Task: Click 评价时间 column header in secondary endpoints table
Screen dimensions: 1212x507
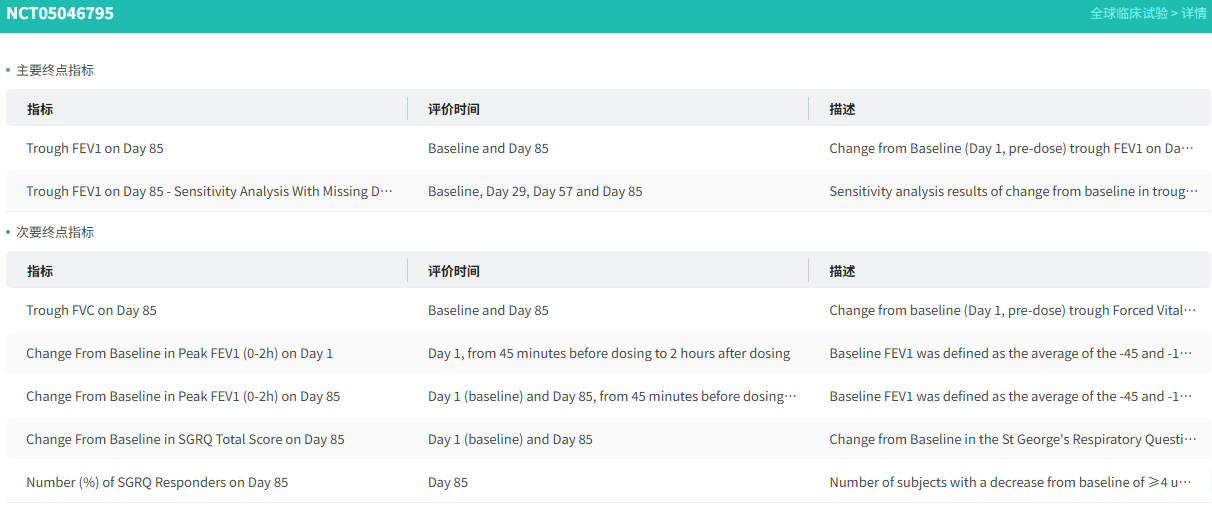Action: 453,271
